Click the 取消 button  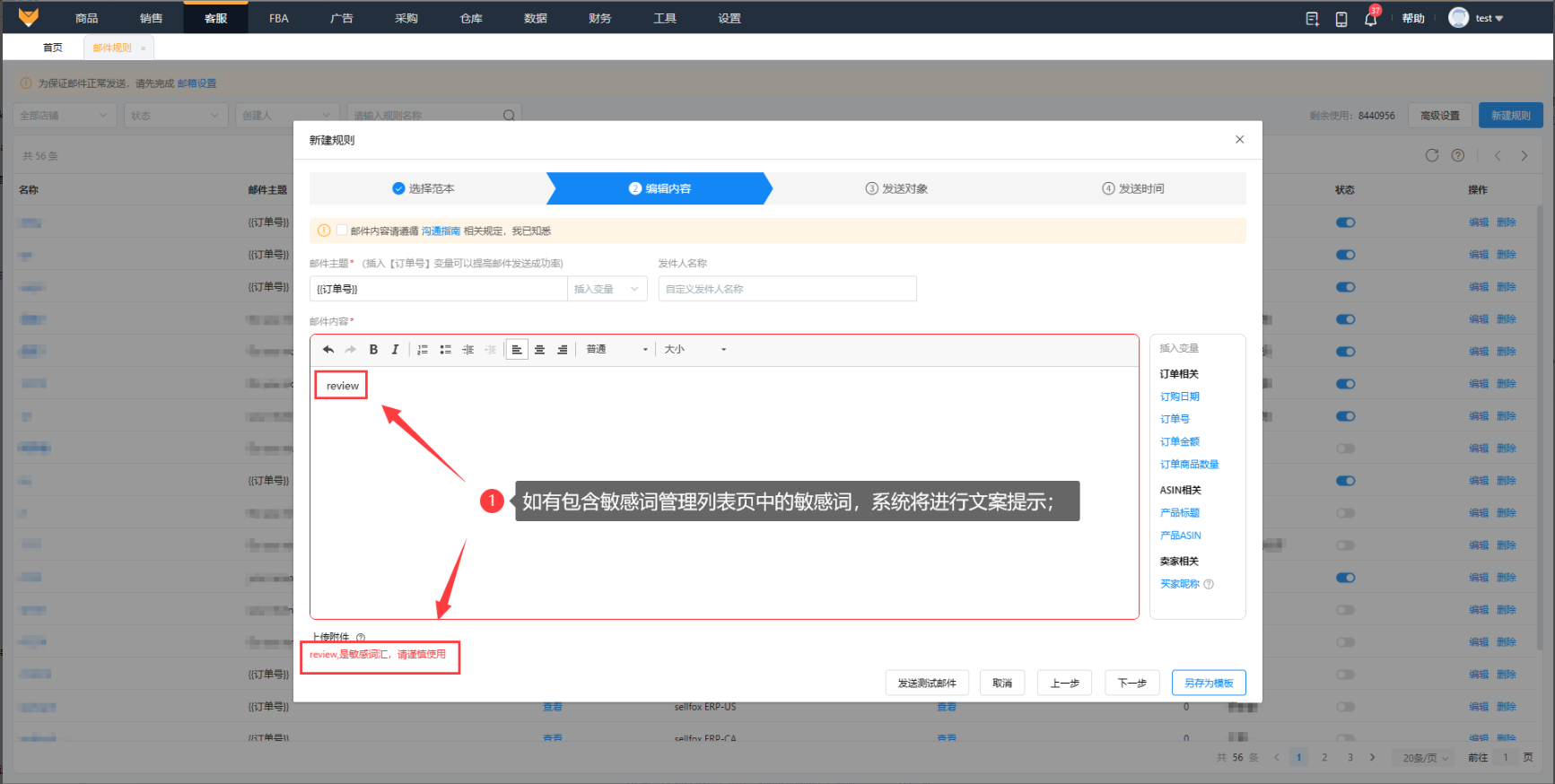point(1002,683)
